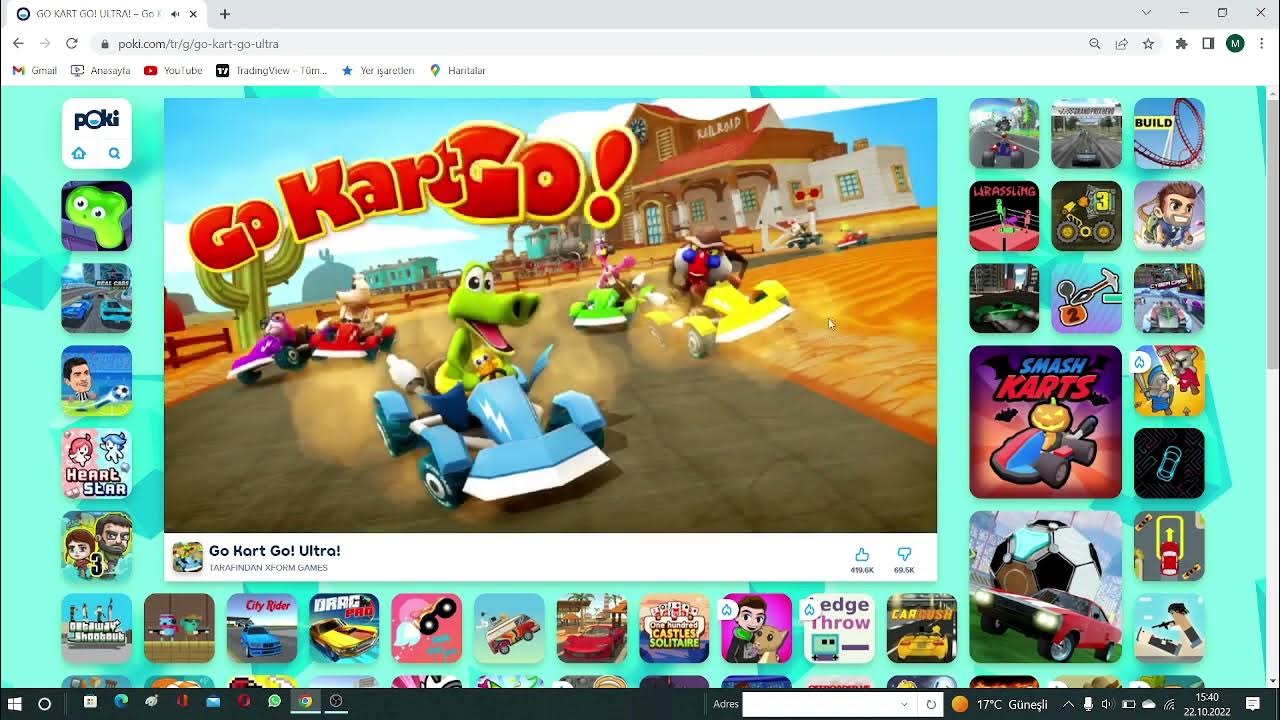Image resolution: width=1280 pixels, height=720 pixels.
Task: Open the Drag Pro game thumbnail
Action: tap(344, 629)
